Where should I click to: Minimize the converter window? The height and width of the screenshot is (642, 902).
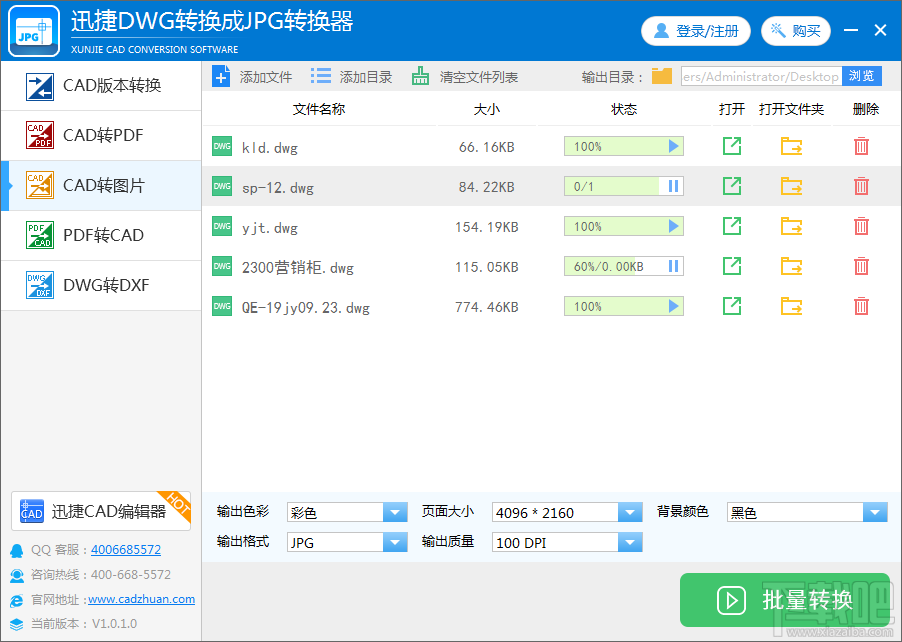(x=851, y=30)
